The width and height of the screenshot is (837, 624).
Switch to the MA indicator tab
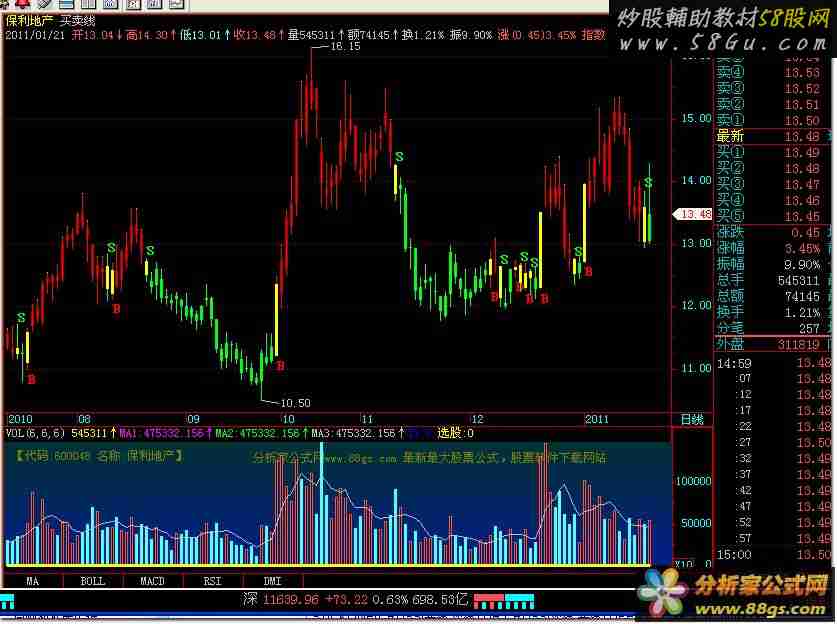(33, 581)
